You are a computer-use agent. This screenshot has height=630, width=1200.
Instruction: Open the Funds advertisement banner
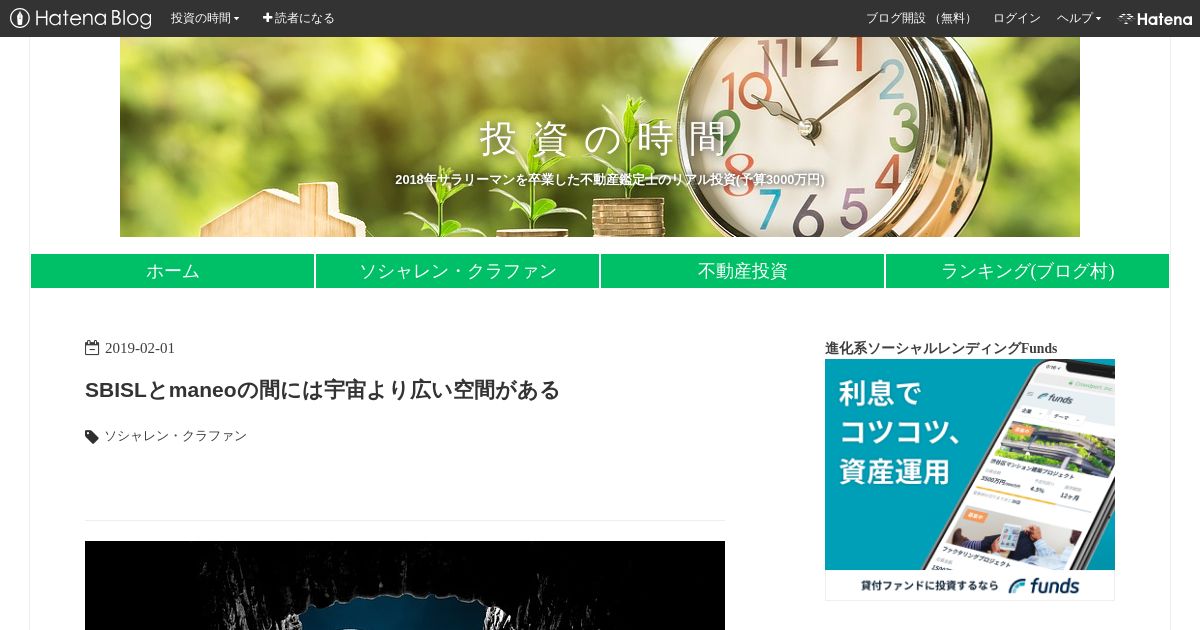[970, 480]
